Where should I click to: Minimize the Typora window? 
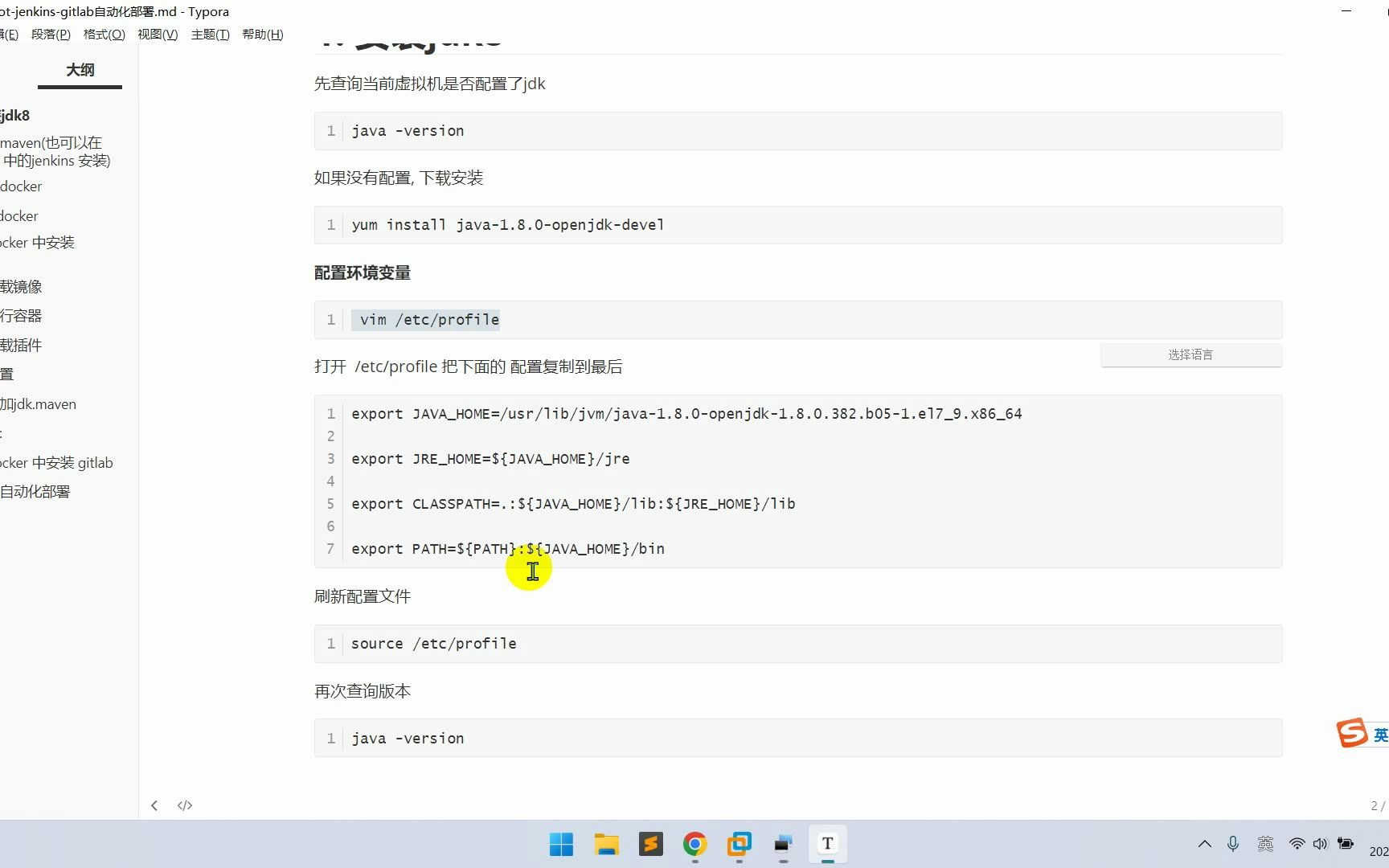1347,11
